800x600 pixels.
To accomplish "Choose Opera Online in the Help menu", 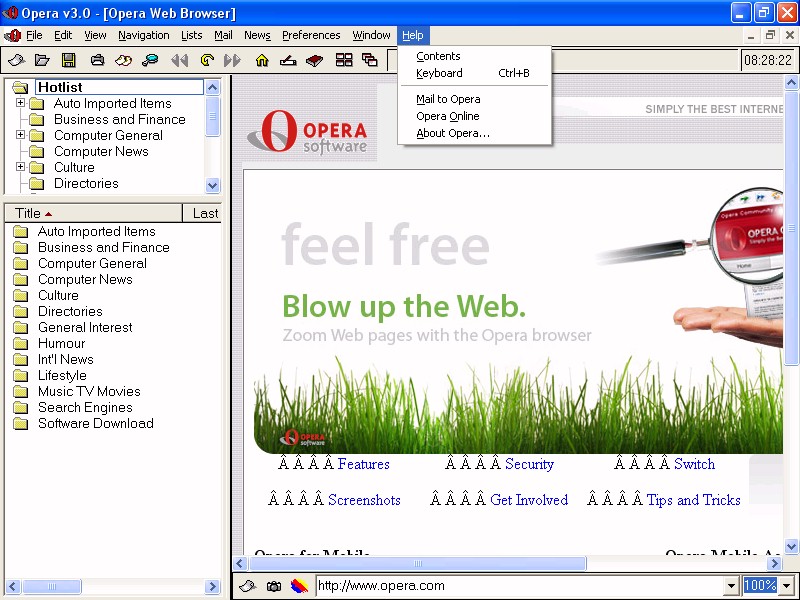I will pyautogui.click(x=474, y=116).
